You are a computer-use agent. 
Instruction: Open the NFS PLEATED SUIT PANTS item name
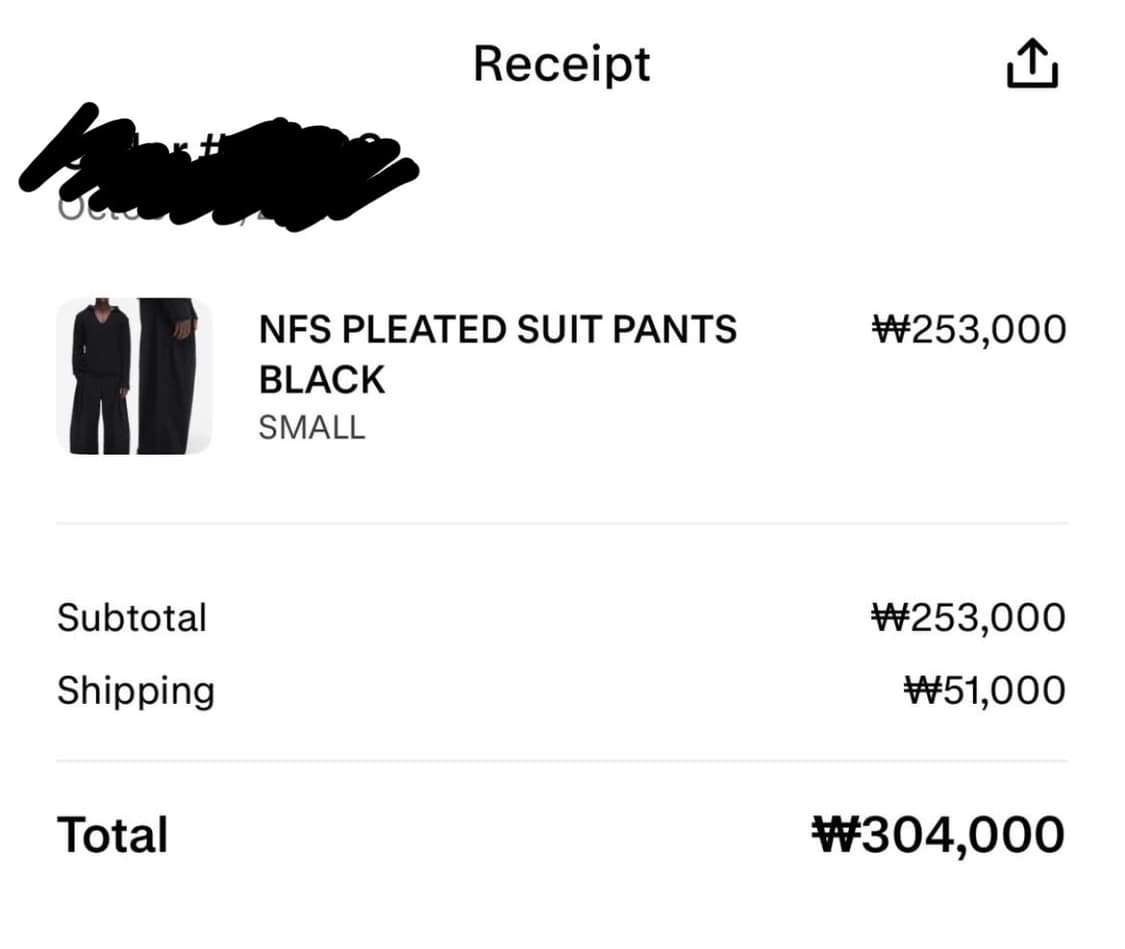[x=497, y=329]
